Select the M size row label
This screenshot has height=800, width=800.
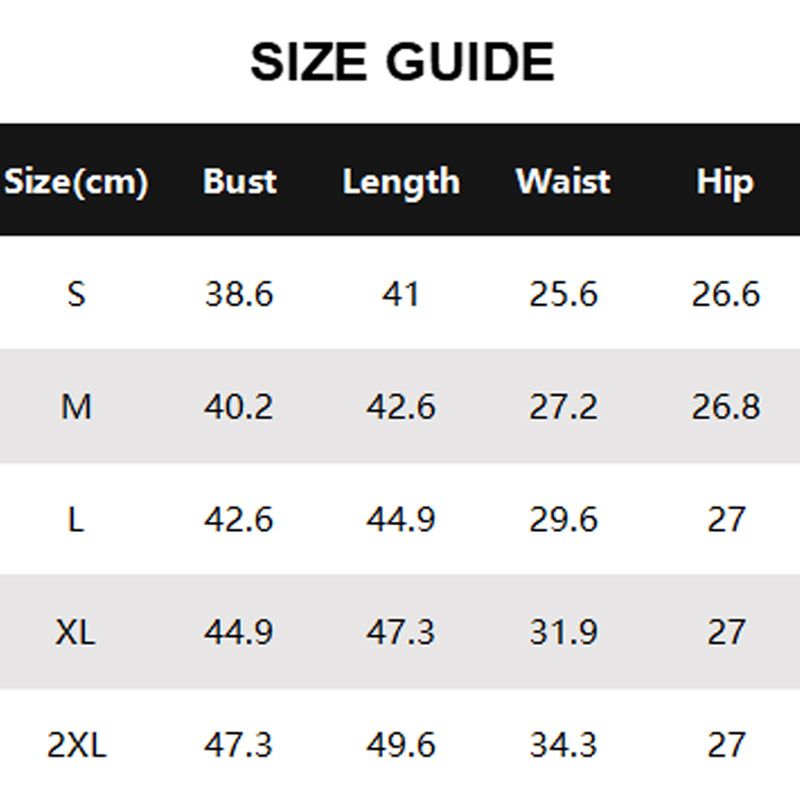point(76,407)
